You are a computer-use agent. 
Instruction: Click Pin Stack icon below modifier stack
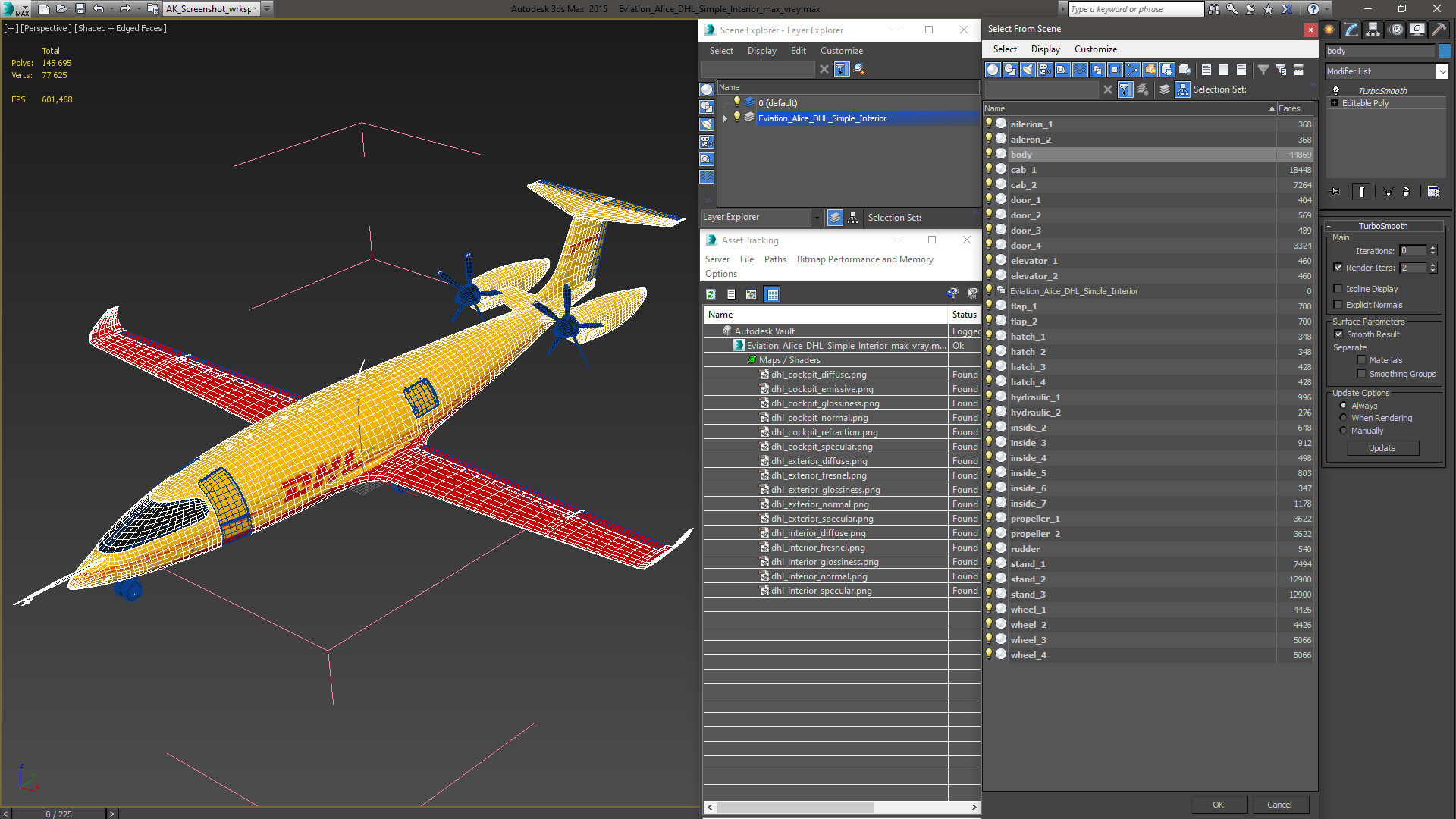[x=1335, y=192]
